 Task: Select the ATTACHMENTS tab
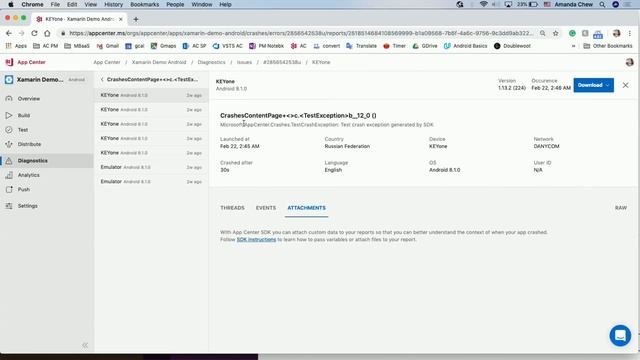click(307, 208)
